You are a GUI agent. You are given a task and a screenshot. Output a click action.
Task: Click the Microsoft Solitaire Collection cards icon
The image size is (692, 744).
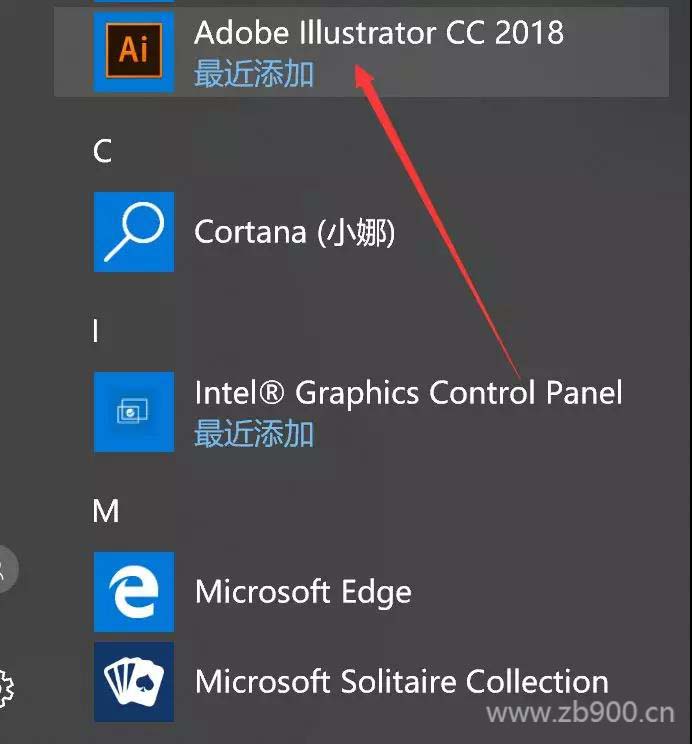coord(133,681)
